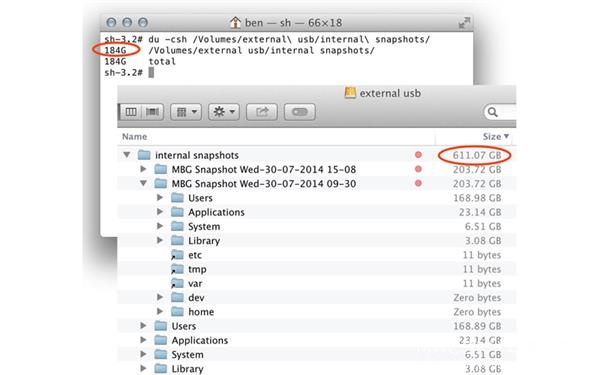This screenshot has height=375, width=600.
Task: Switch Finder to column view
Action: [131, 112]
